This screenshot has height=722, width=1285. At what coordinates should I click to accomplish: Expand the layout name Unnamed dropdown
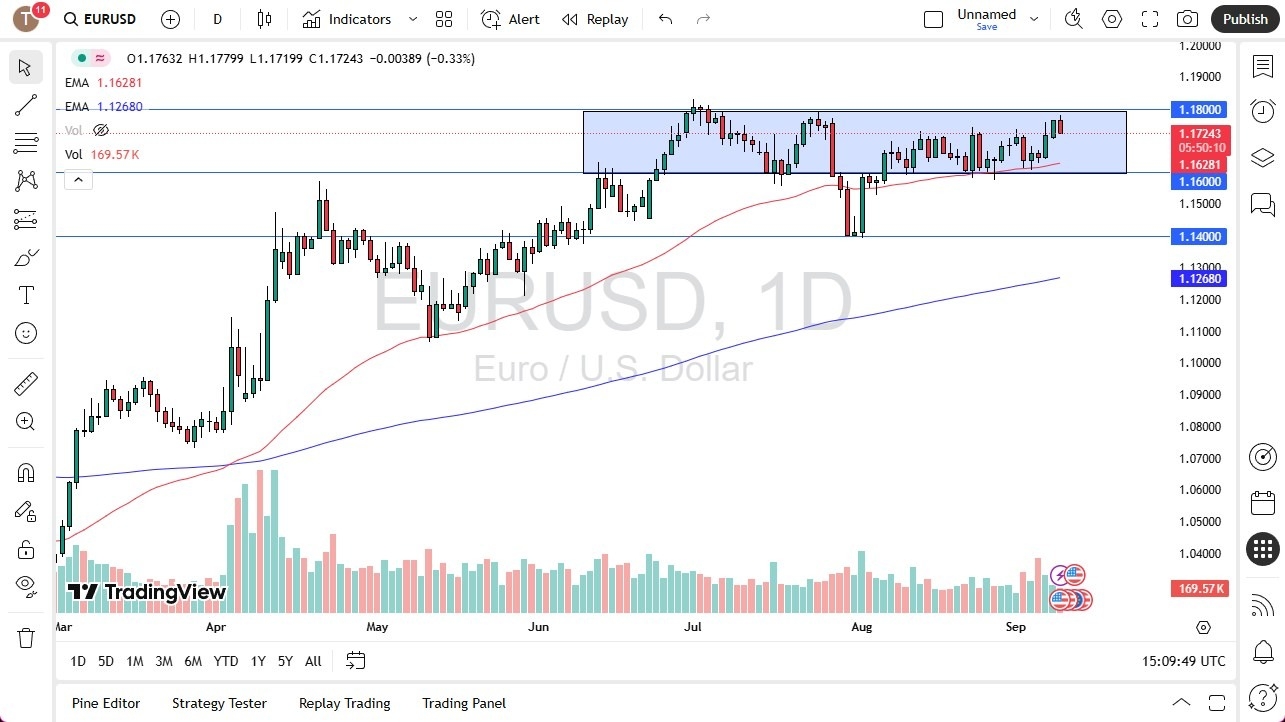click(1034, 16)
